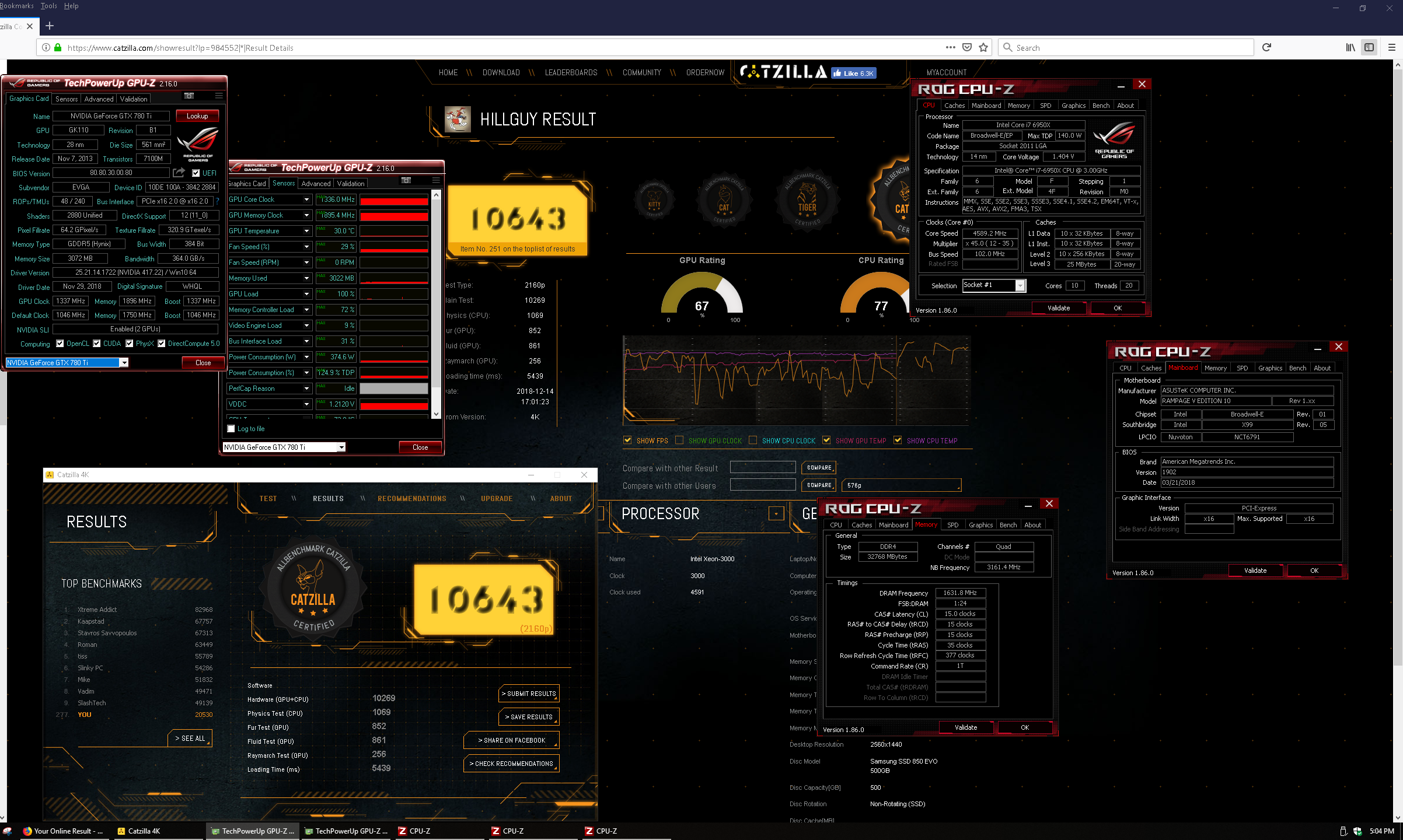
Task: Uncheck the SHOW GPU TEMP checkbox
Action: point(826,440)
